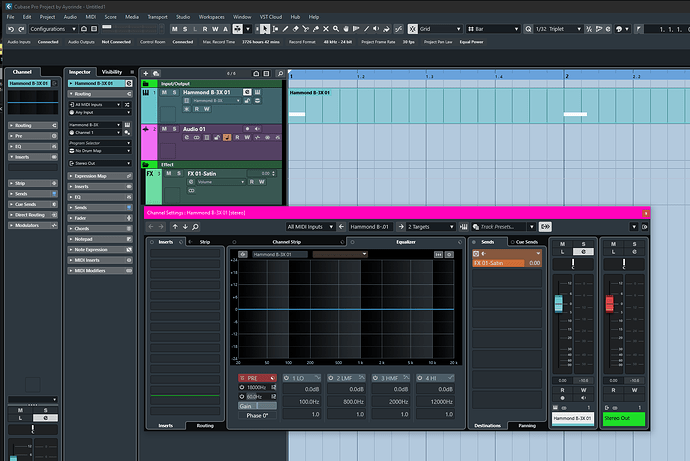Switch to the Routing tab below Inserts
Viewport: 690px width, 461px height.
coord(205,425)
